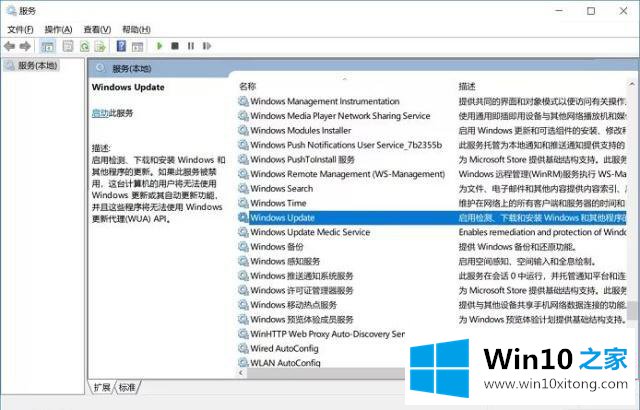Click Windows Update Medic Service description
The image size is (640, 410).
coord(542,232)
